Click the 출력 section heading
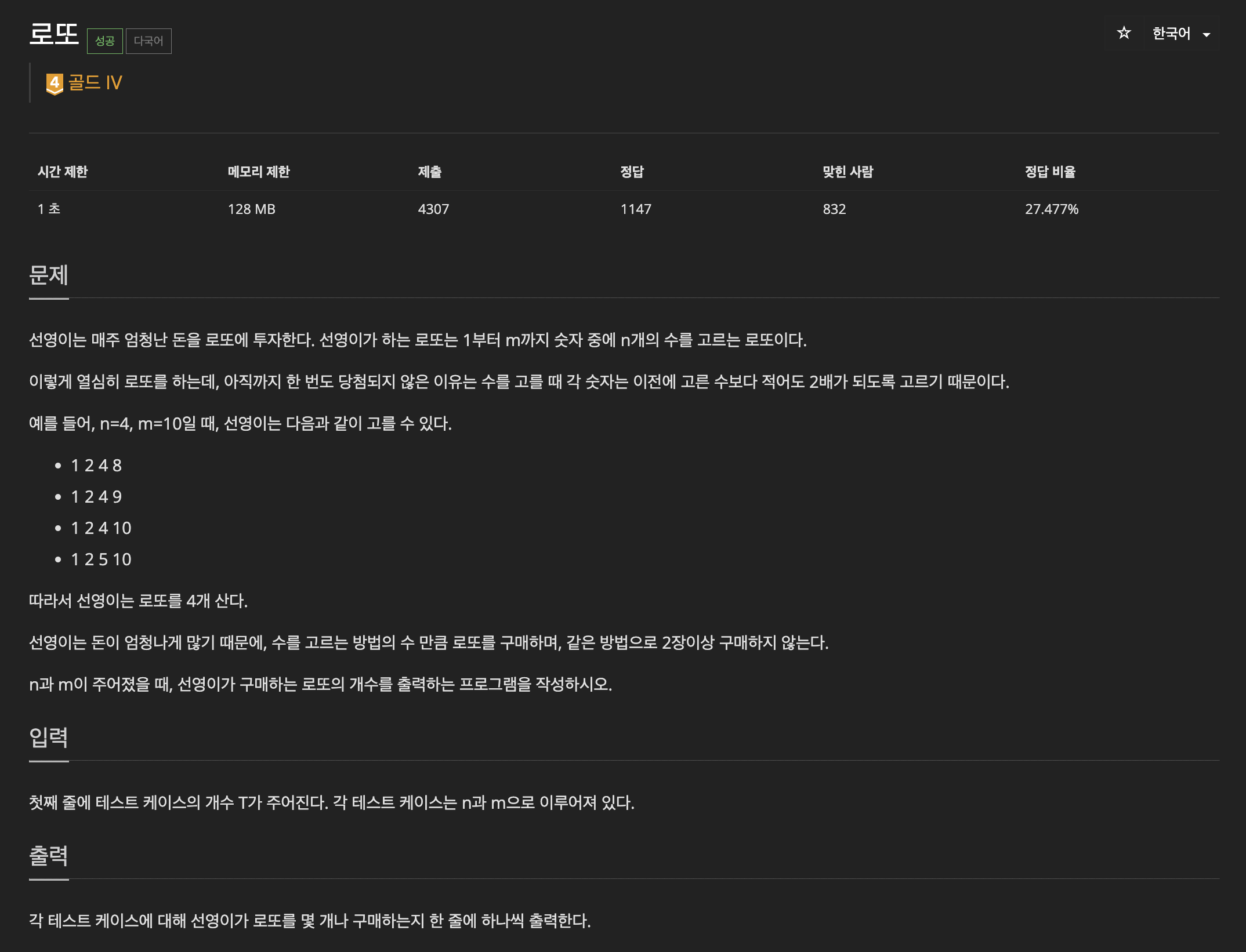 pos(49,856)
